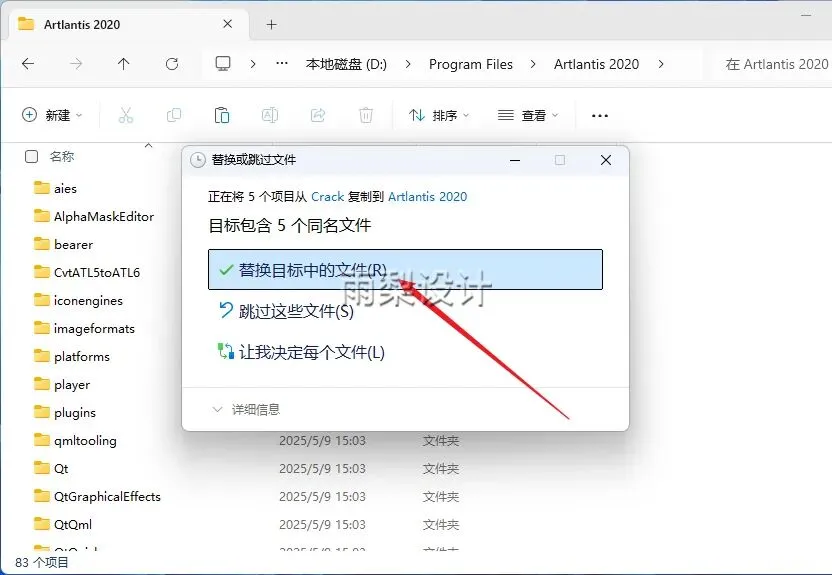Click the 83 个项目 status bar text
This screenshot has width=832, height=575.
pyautogui.click(x=42, y=562)
